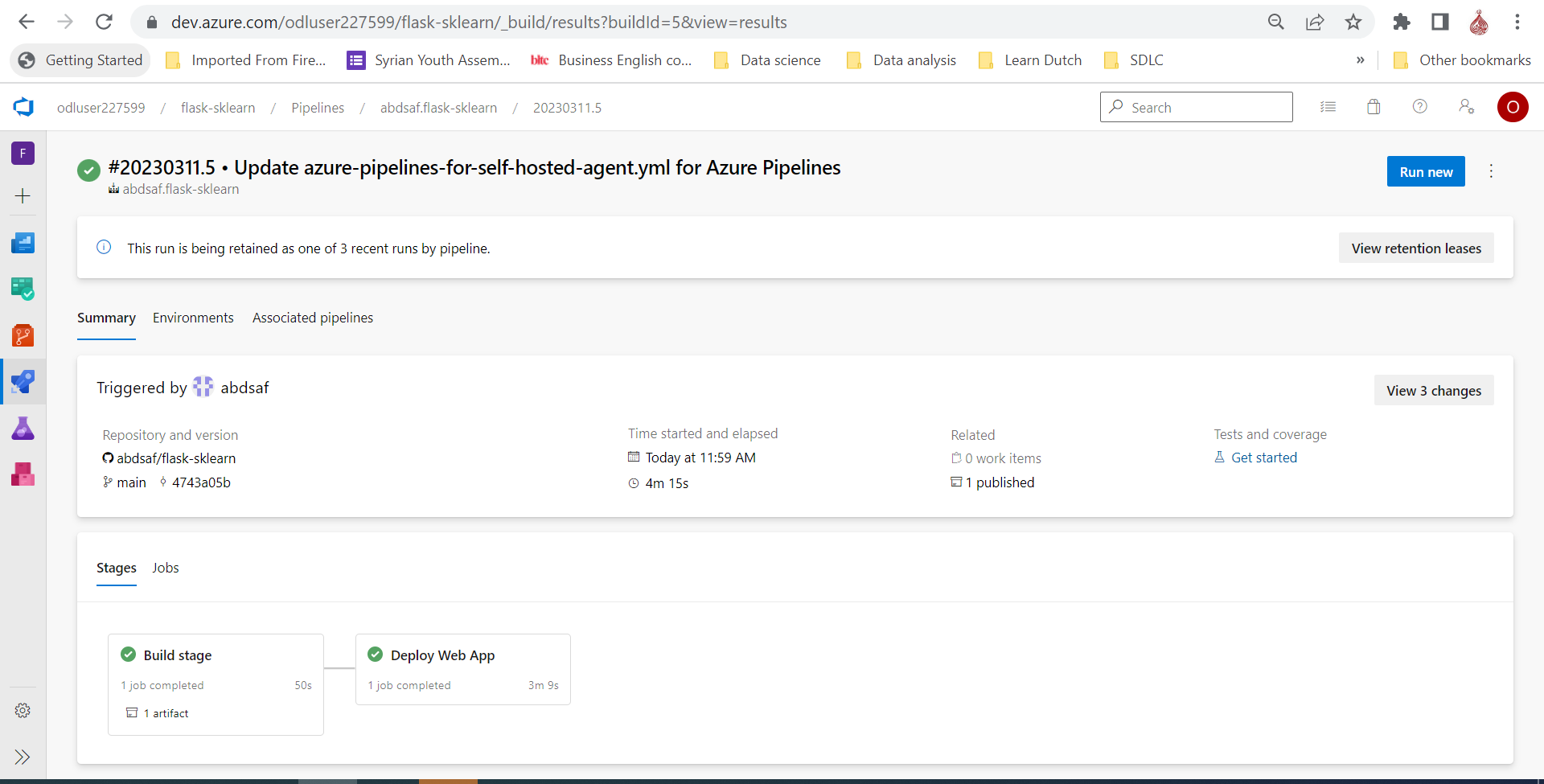1544x784 pixels.
Task: Open the work items list icon in header
Action: (x=1328, y=107)
